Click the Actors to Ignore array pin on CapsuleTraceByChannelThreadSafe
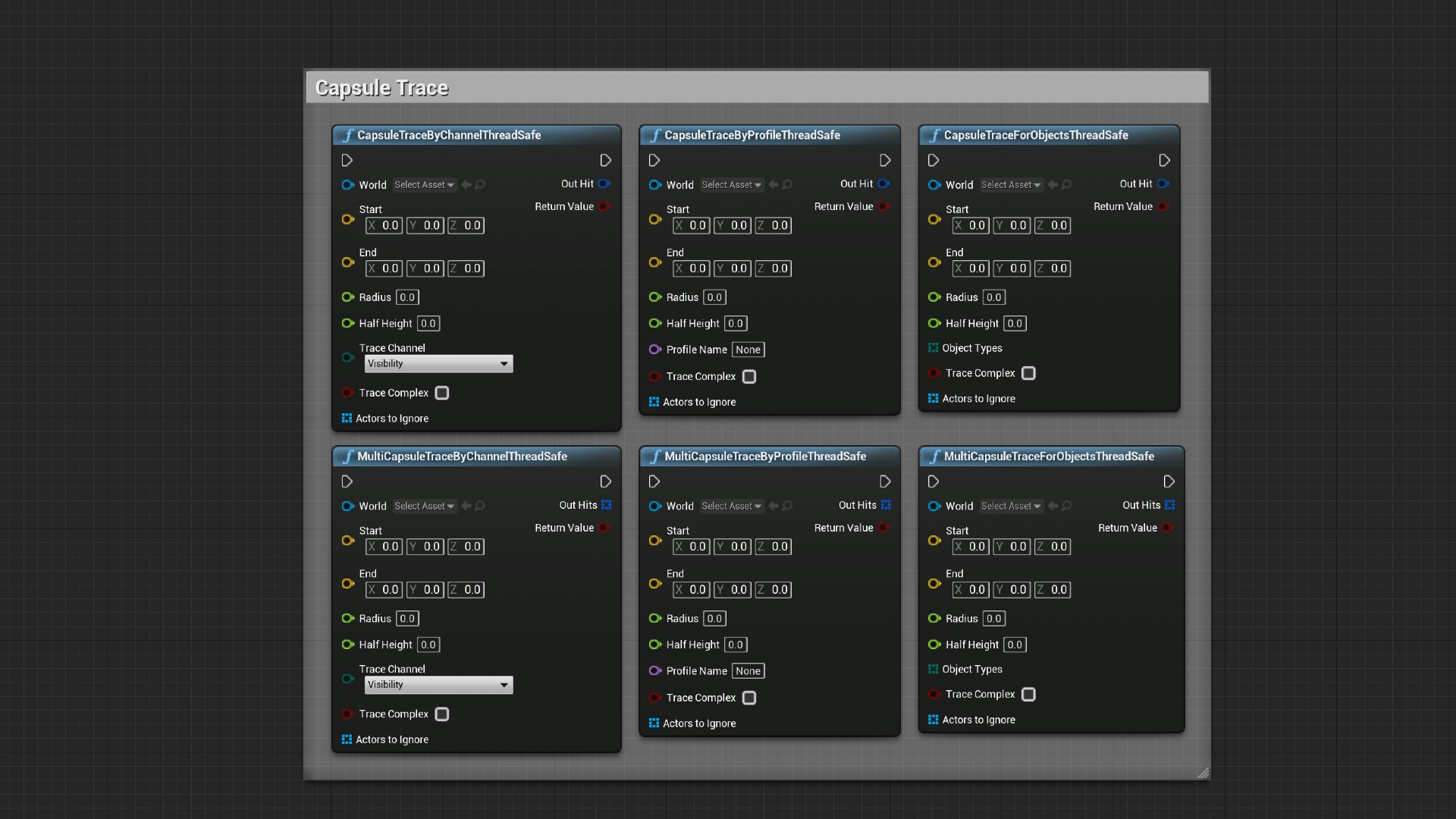This screenshot has height=819, width=1456. tap(347, 418)
